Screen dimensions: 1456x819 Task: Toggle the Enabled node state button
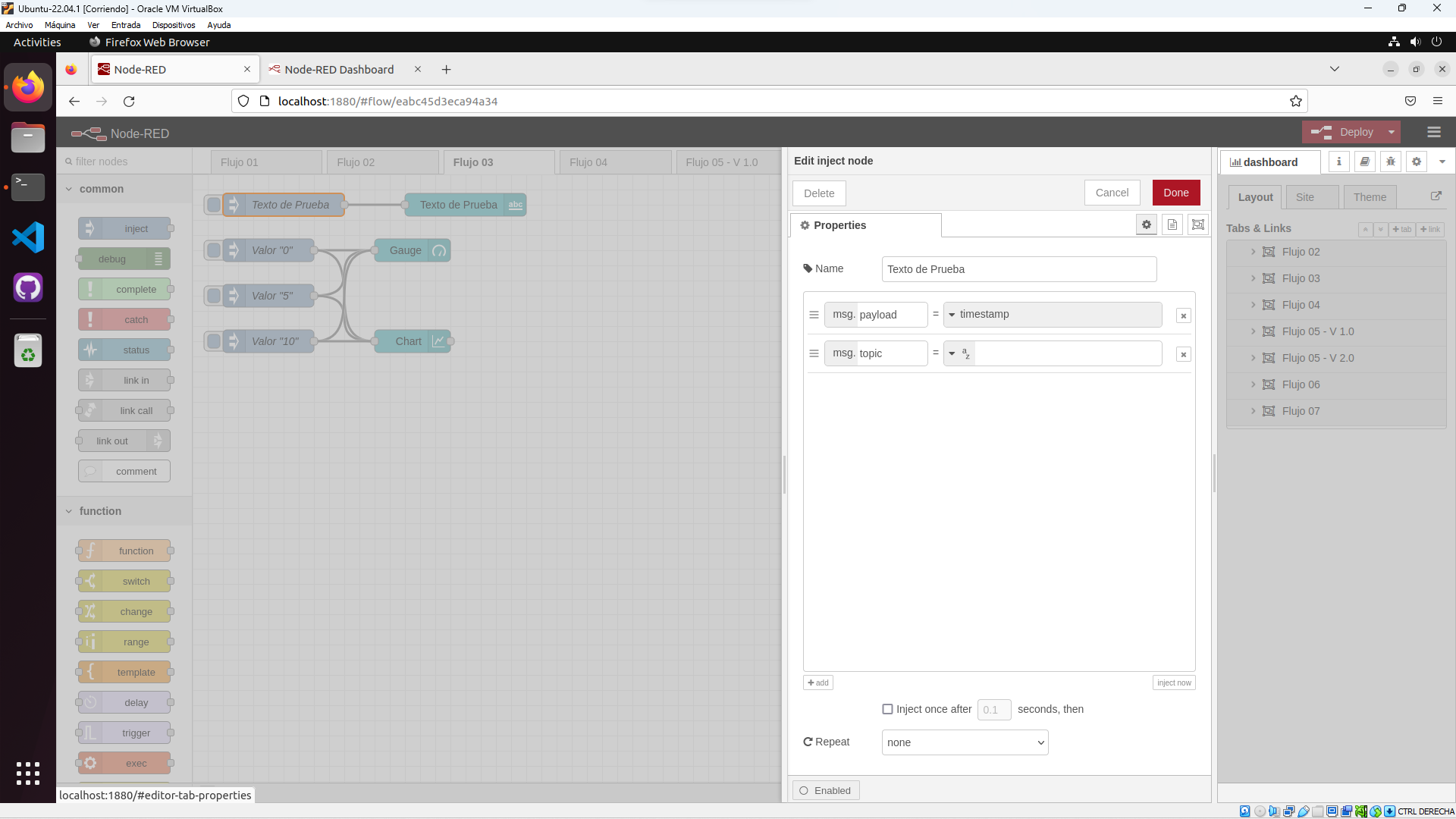click(826, 790)
